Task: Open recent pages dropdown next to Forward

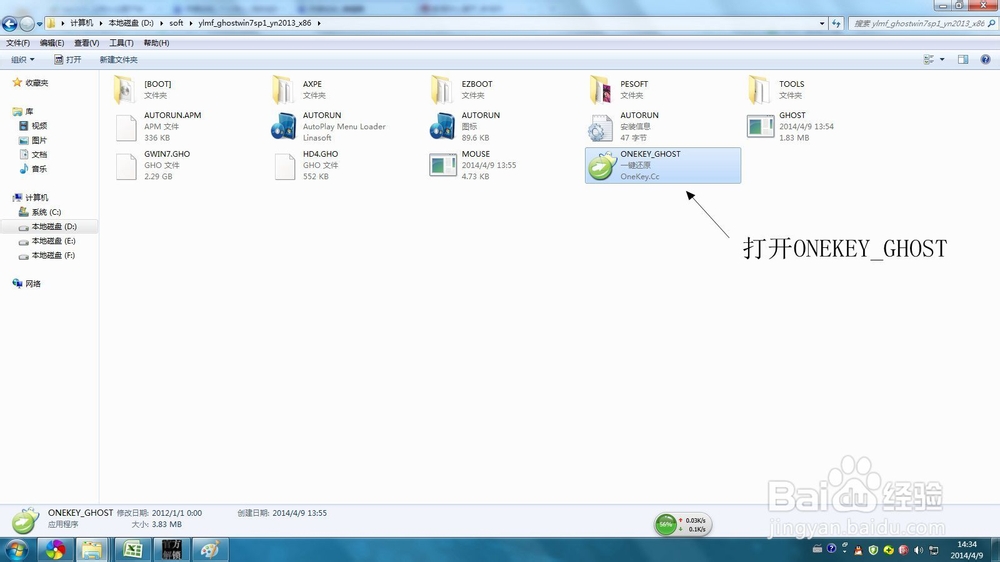Action: (x=40, y=24)
